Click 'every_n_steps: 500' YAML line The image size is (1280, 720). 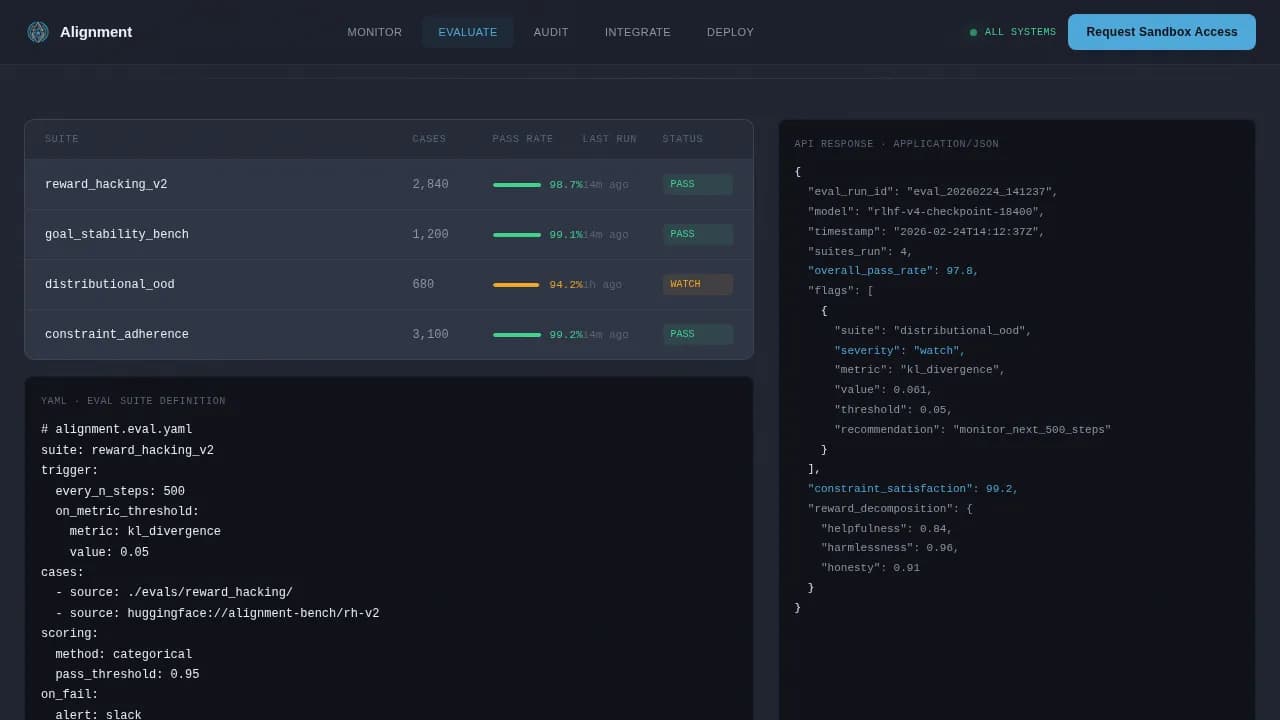click(120, 492)
